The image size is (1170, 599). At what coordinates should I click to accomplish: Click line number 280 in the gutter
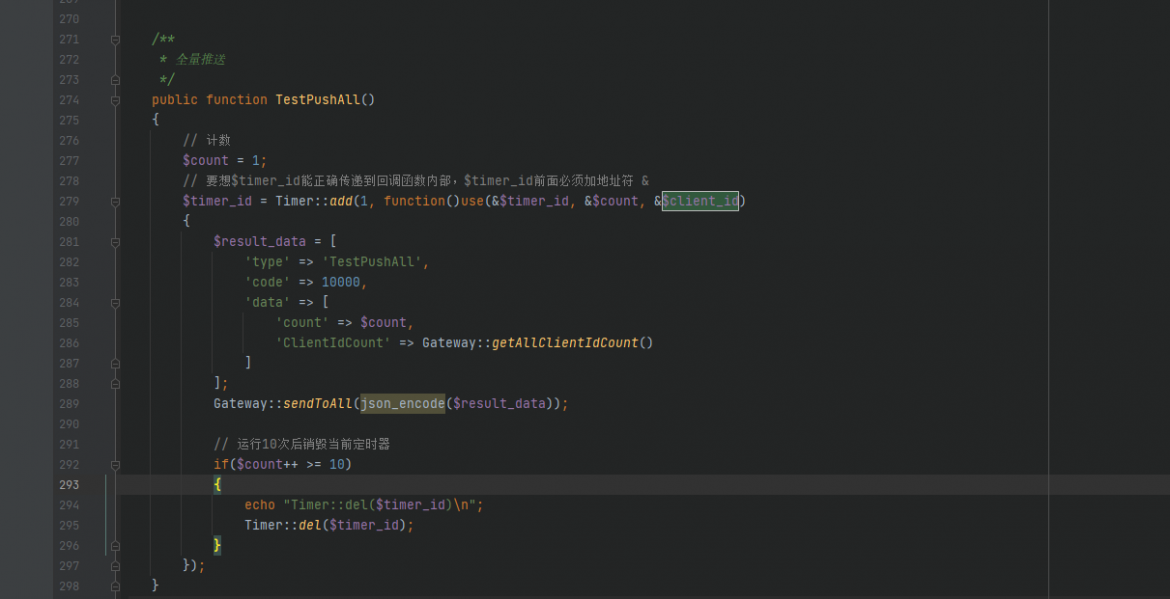[x=69, y=222]
